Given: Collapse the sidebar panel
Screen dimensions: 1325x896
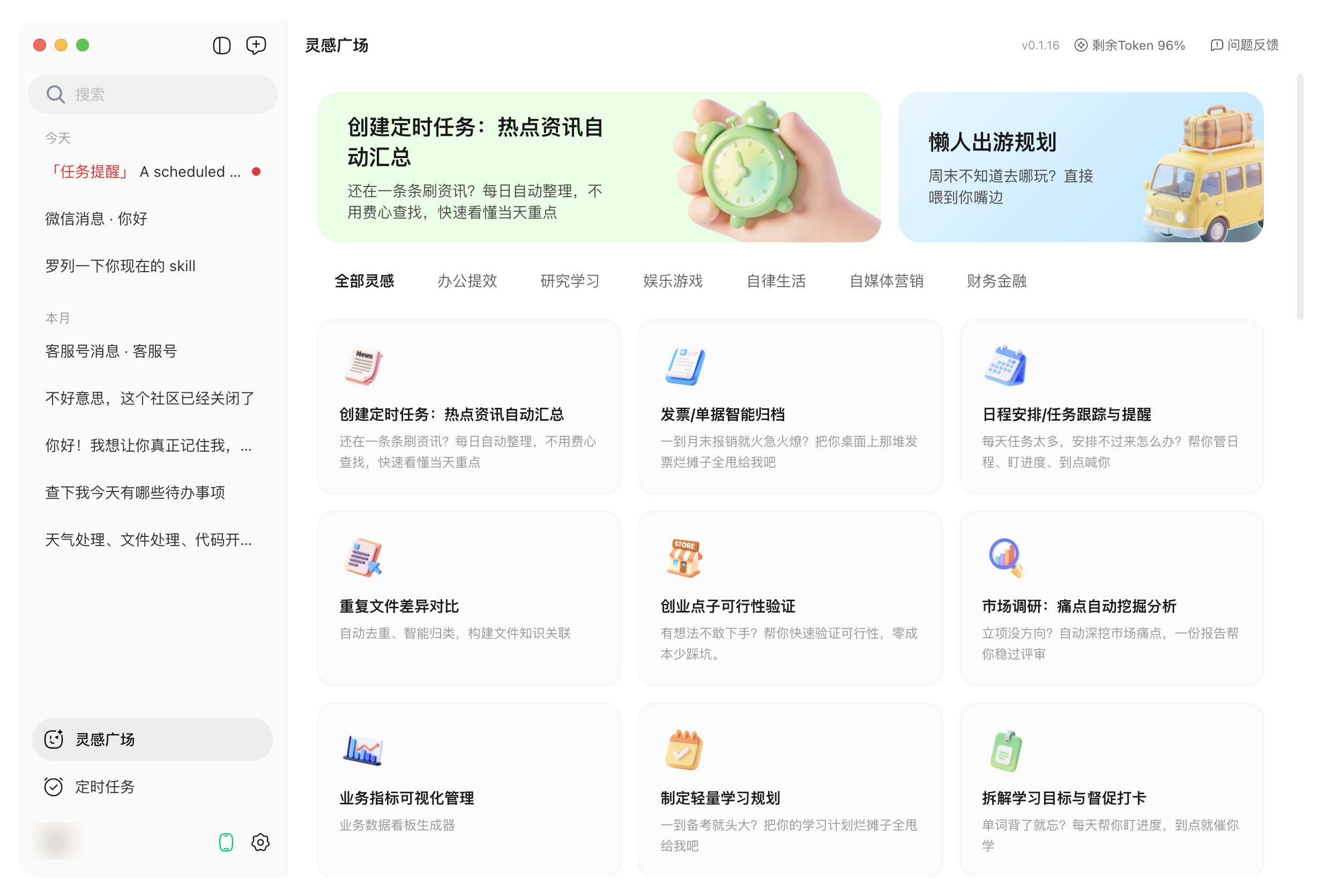Looking at the screenshot, I should coord(222,45).
